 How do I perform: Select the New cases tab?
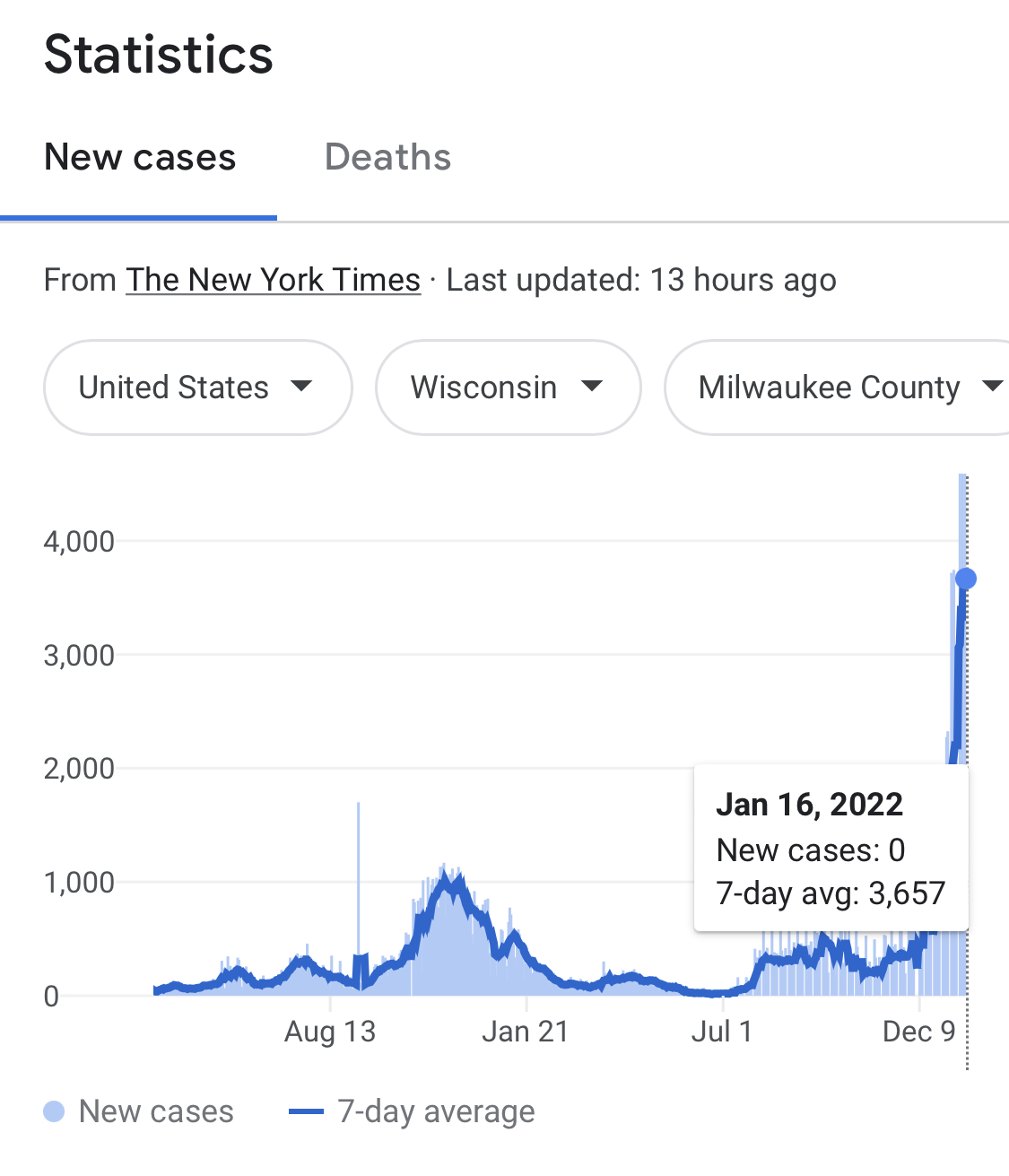(x=140, y=158)
